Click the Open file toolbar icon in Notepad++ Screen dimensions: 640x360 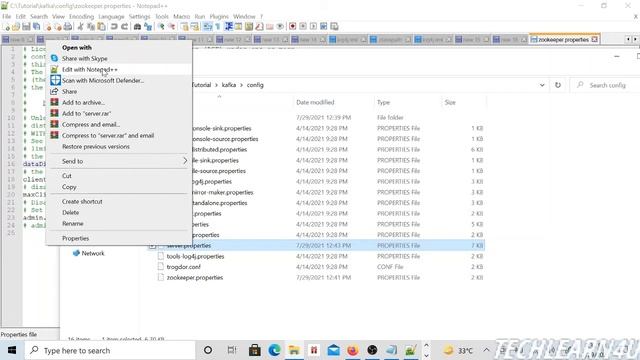(16, 27)
